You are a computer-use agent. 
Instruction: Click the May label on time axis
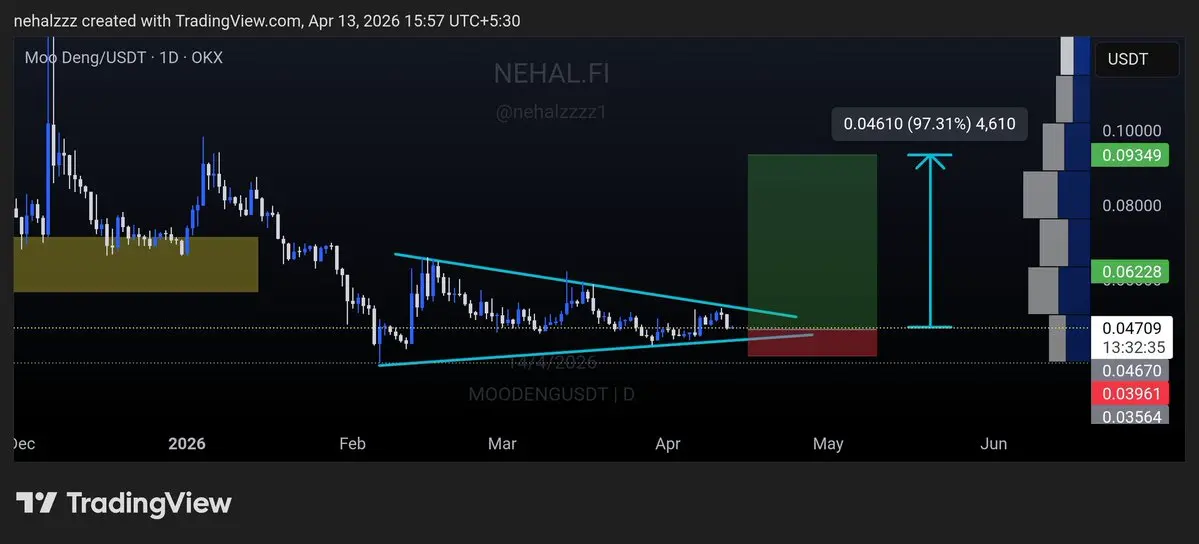click(x=828, y=444)
